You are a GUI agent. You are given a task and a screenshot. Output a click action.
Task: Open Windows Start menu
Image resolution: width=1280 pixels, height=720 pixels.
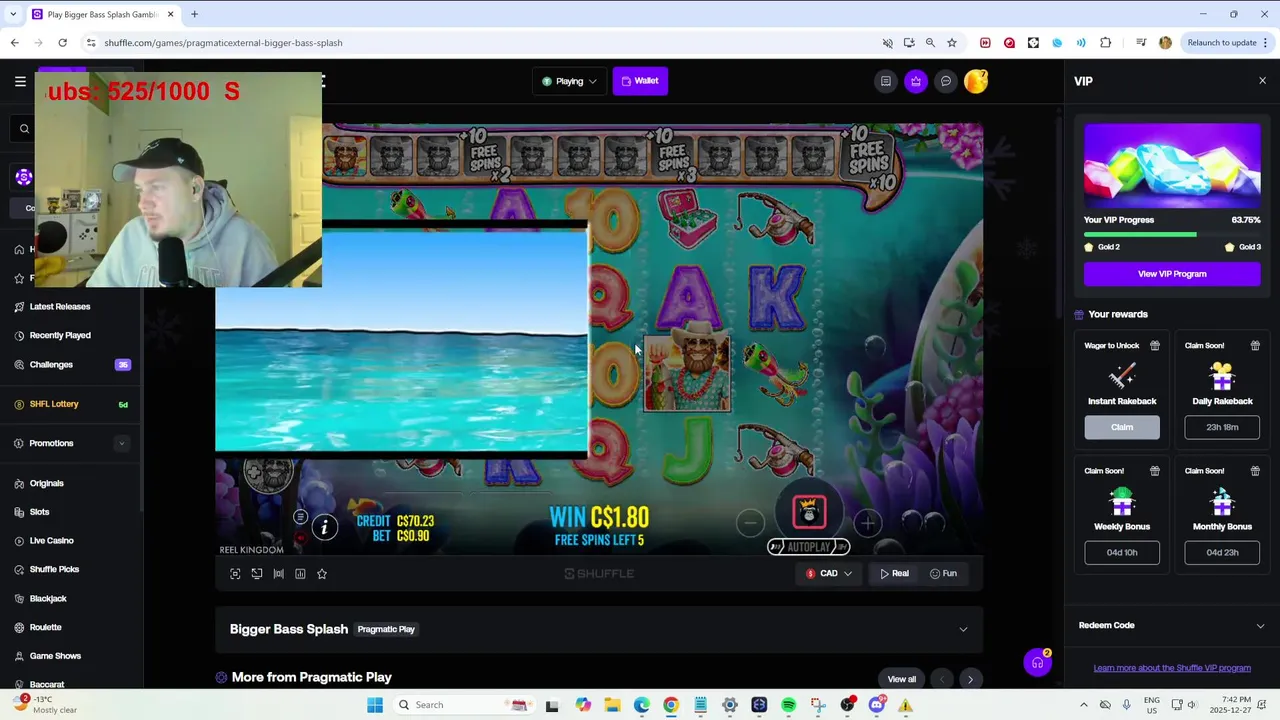(375, 705)
